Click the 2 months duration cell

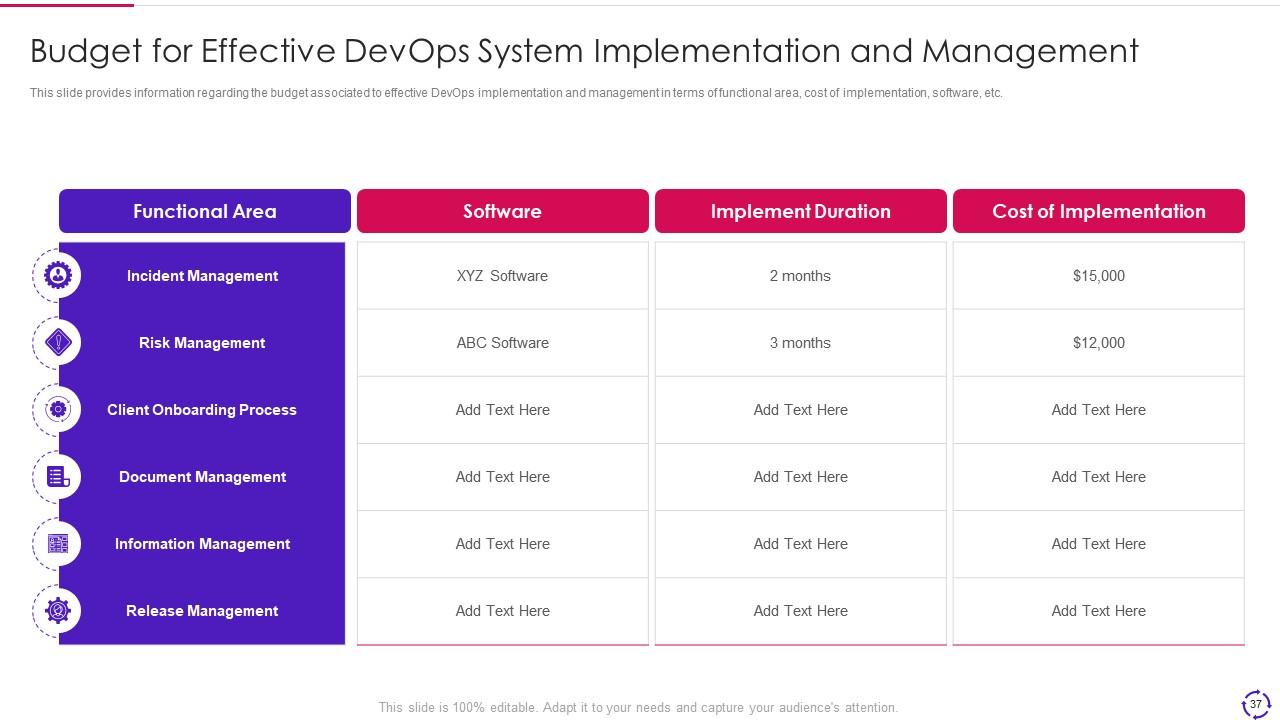(800, 276)
